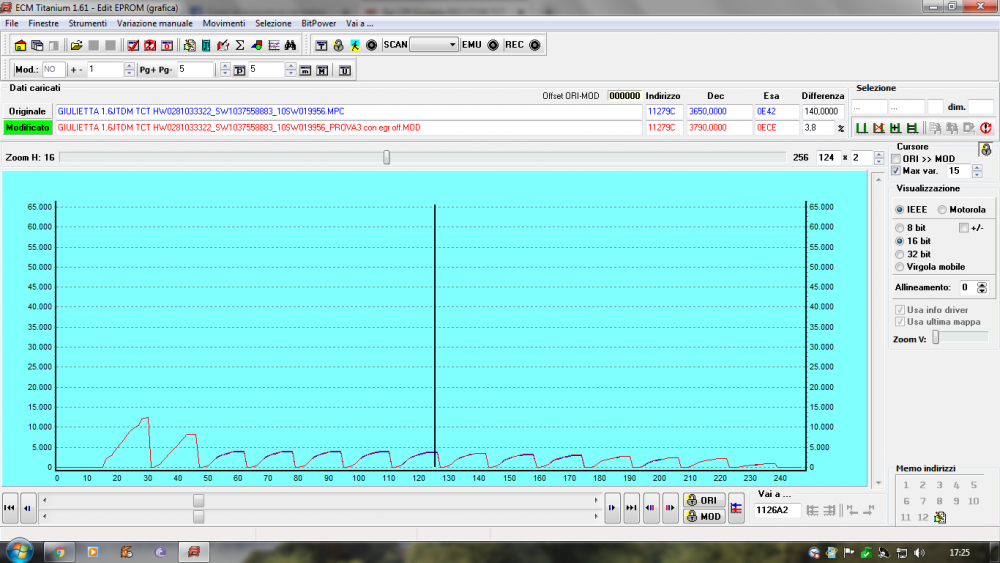Click the Sigma sum toolbar icon
Image resolution: width=1000 pixels, height=563 pixels.
(240, 45)
